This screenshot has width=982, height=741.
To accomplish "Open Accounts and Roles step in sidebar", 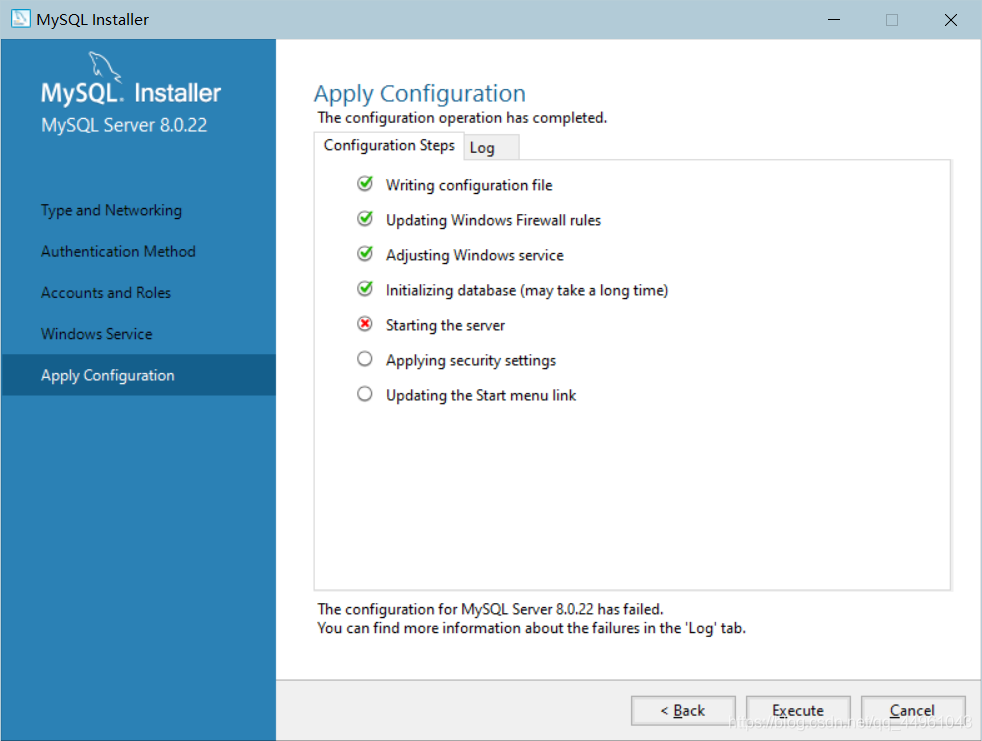I will click(106, 293).
